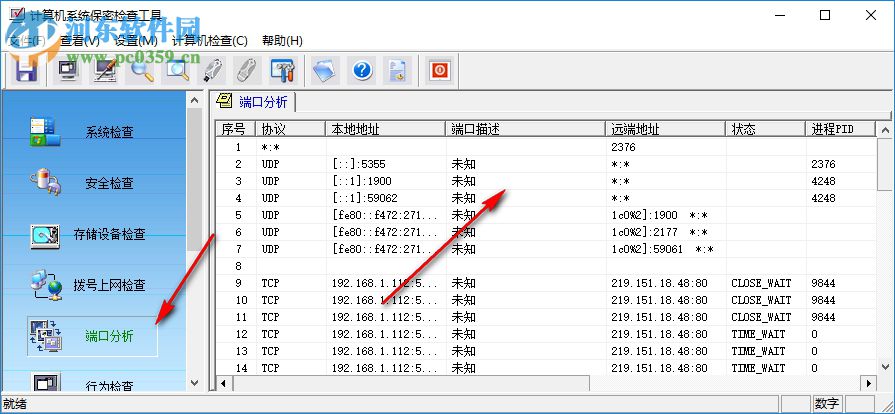Screen dimensions: 895x414
Task: Click the save floppy disk toolbar icon
Action: click(x=25, y=71)
